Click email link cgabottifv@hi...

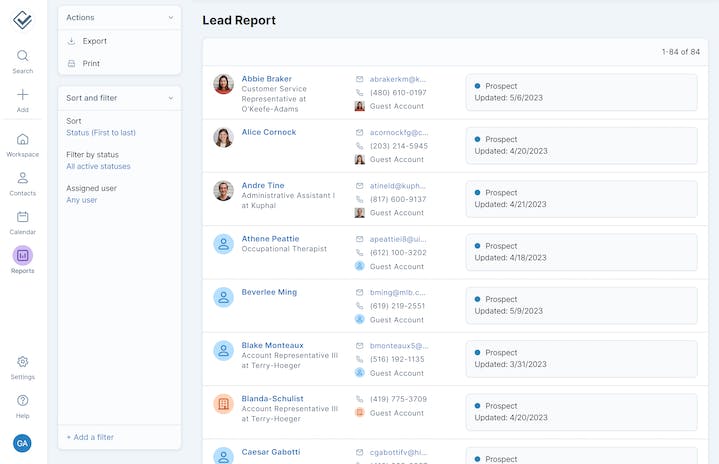(398, 453)
